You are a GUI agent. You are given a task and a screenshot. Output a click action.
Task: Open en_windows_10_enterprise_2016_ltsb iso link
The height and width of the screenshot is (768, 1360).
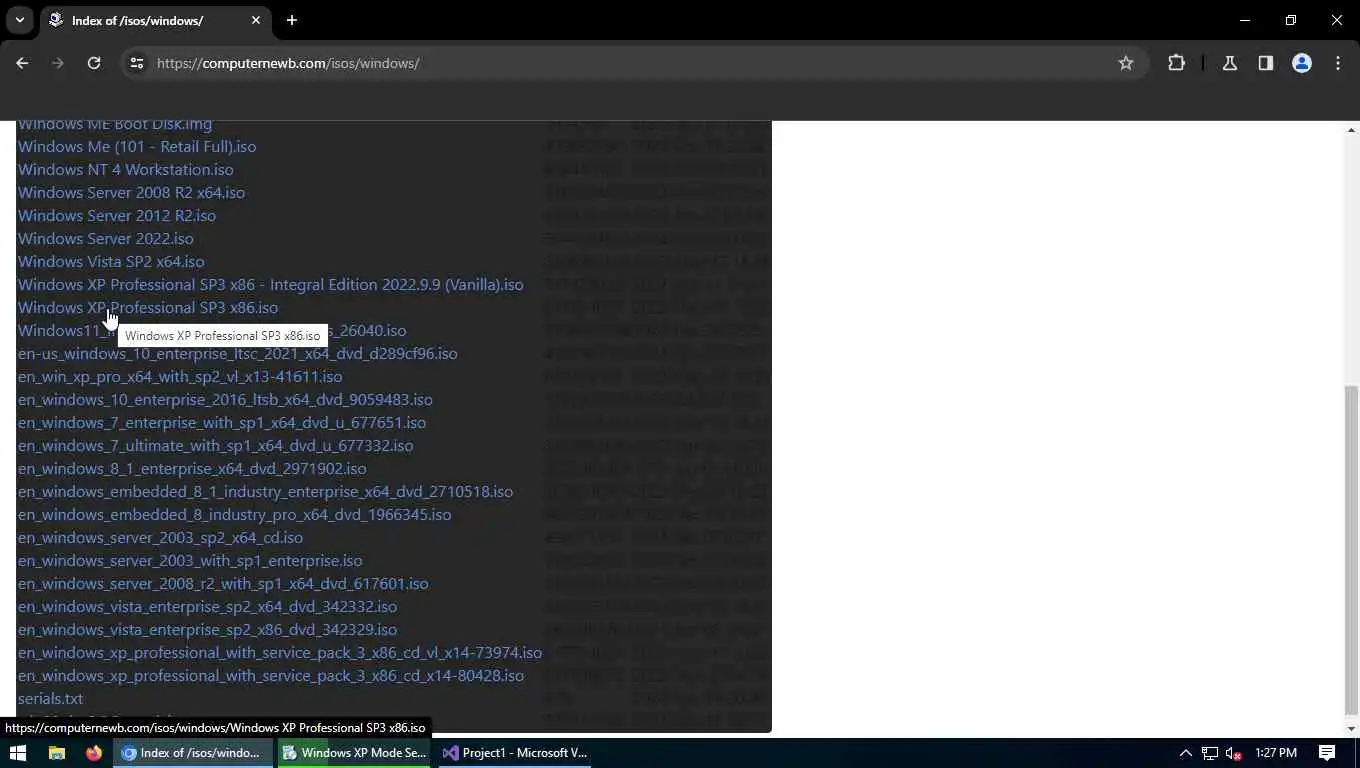tap(225, 399)
